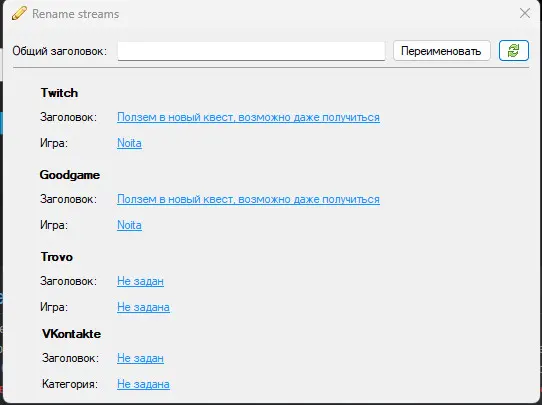The width and height of the screenshot is (542, 405).
Task: Click the Общий заголовок label
Action: (60, 51)
